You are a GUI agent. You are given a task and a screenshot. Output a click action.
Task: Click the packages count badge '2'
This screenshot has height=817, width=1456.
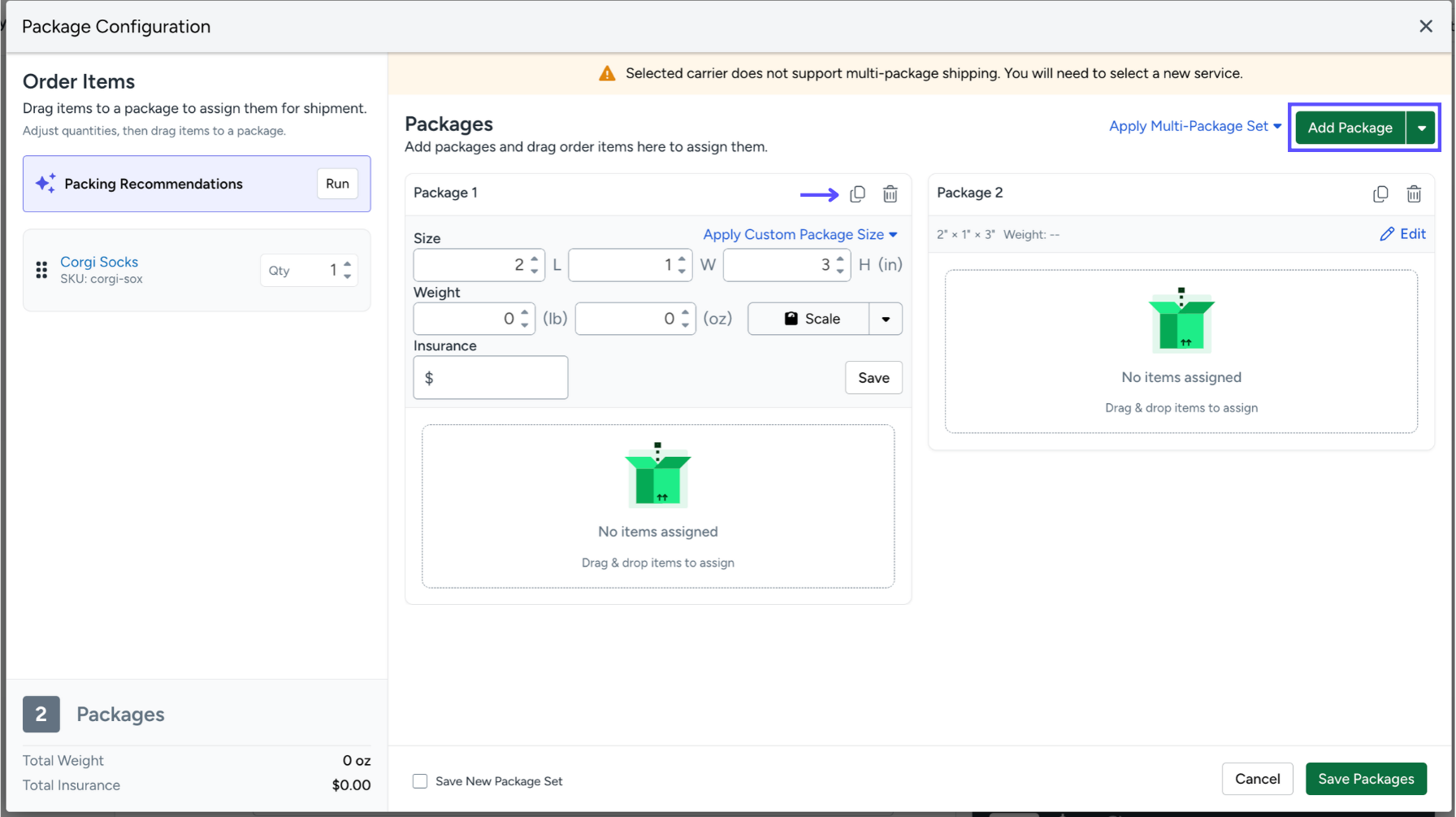coord(41,714)
